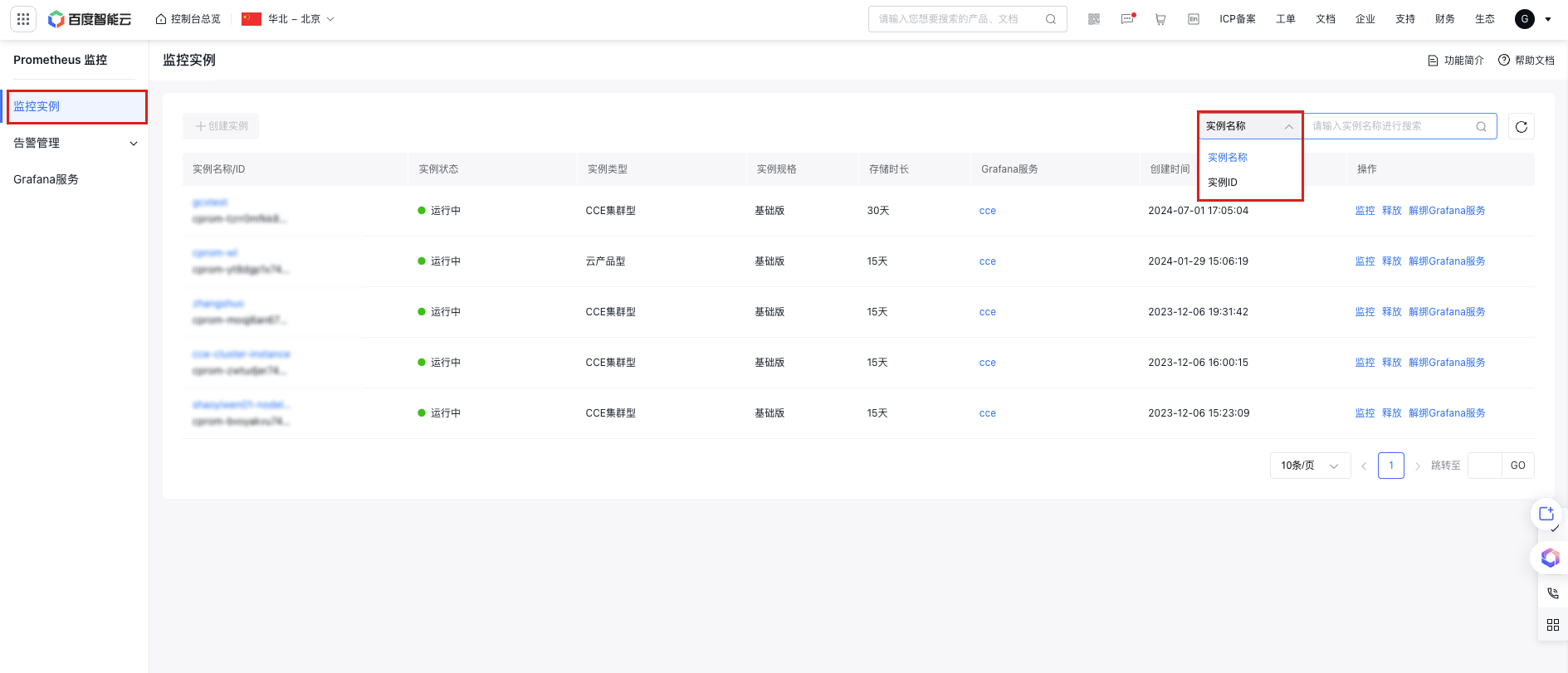
Task: Click the G user avatar
Action: click(x=1525, y=19)
